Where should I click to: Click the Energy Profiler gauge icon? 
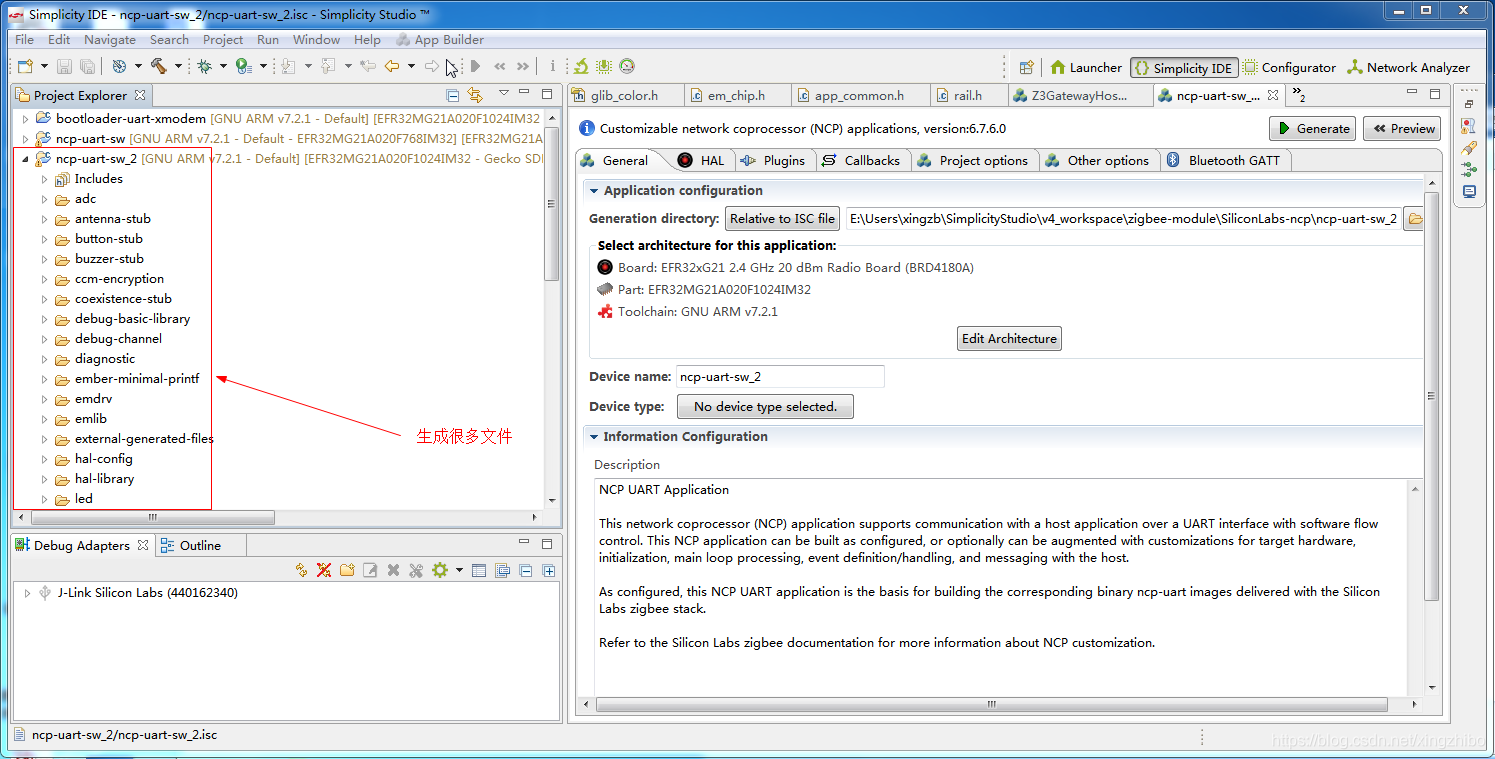point(627,66)
